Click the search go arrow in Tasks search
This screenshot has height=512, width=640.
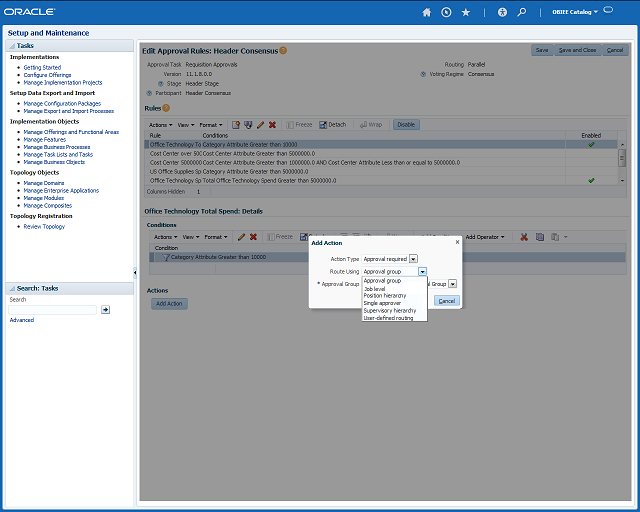tap(105, 310)
